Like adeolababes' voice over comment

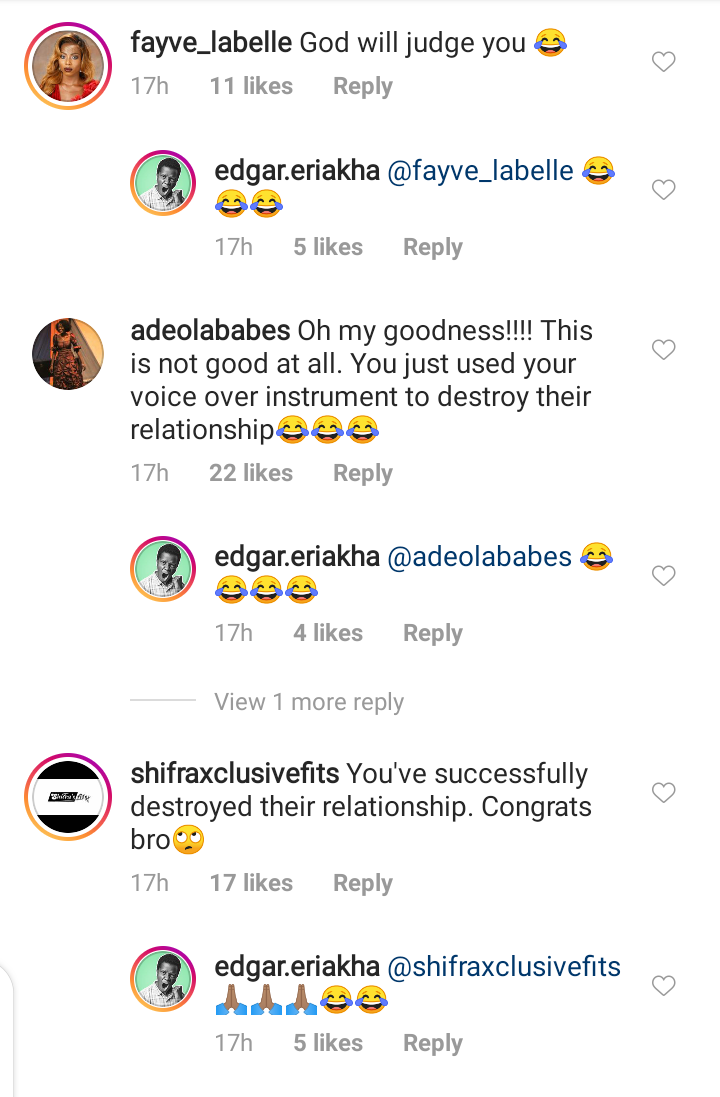tap(663, 350)
